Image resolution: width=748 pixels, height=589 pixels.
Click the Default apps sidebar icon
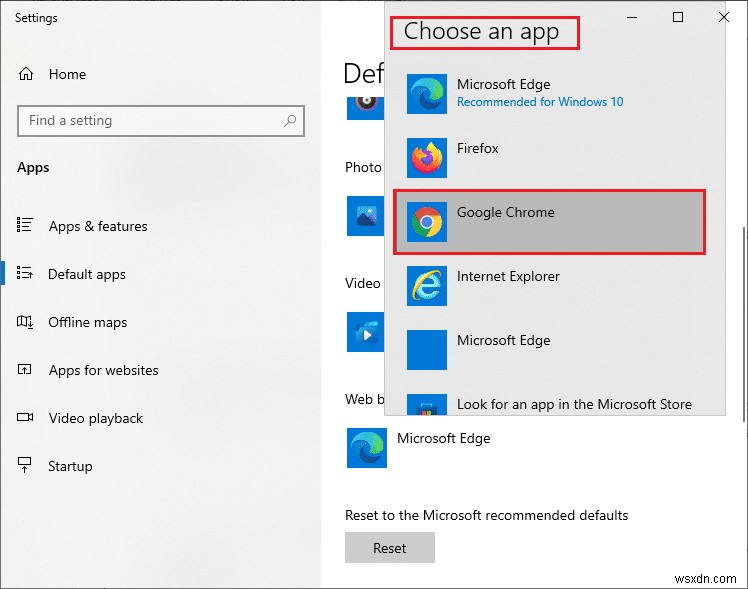(x=25, y=273)
